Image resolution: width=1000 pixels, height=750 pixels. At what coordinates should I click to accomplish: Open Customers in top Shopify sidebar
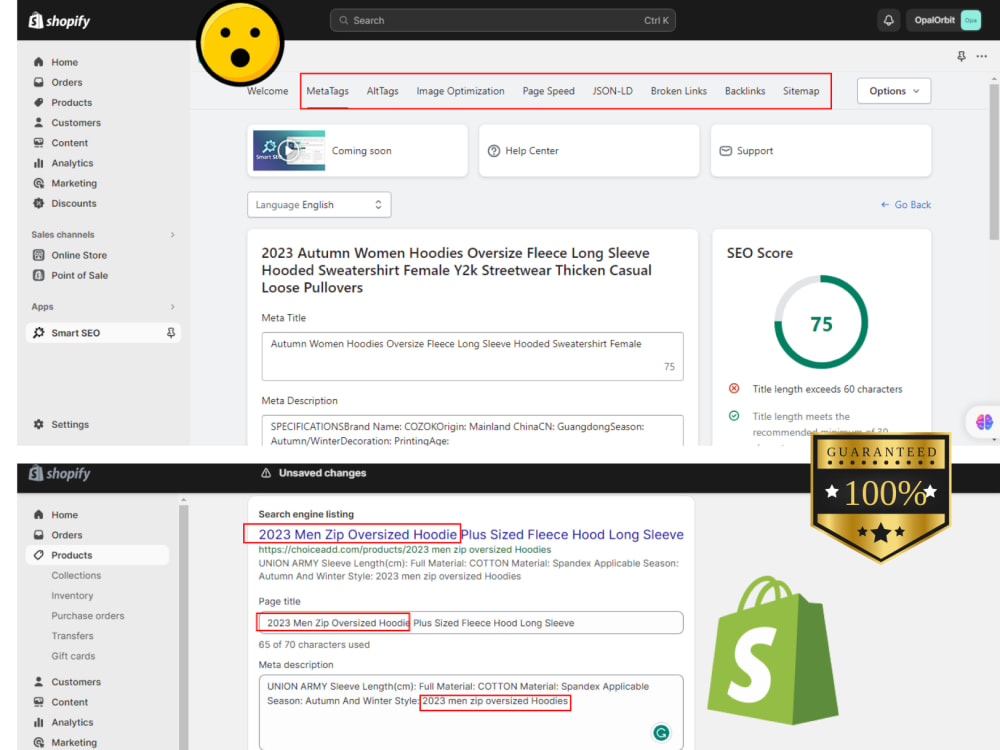point(75,122)
